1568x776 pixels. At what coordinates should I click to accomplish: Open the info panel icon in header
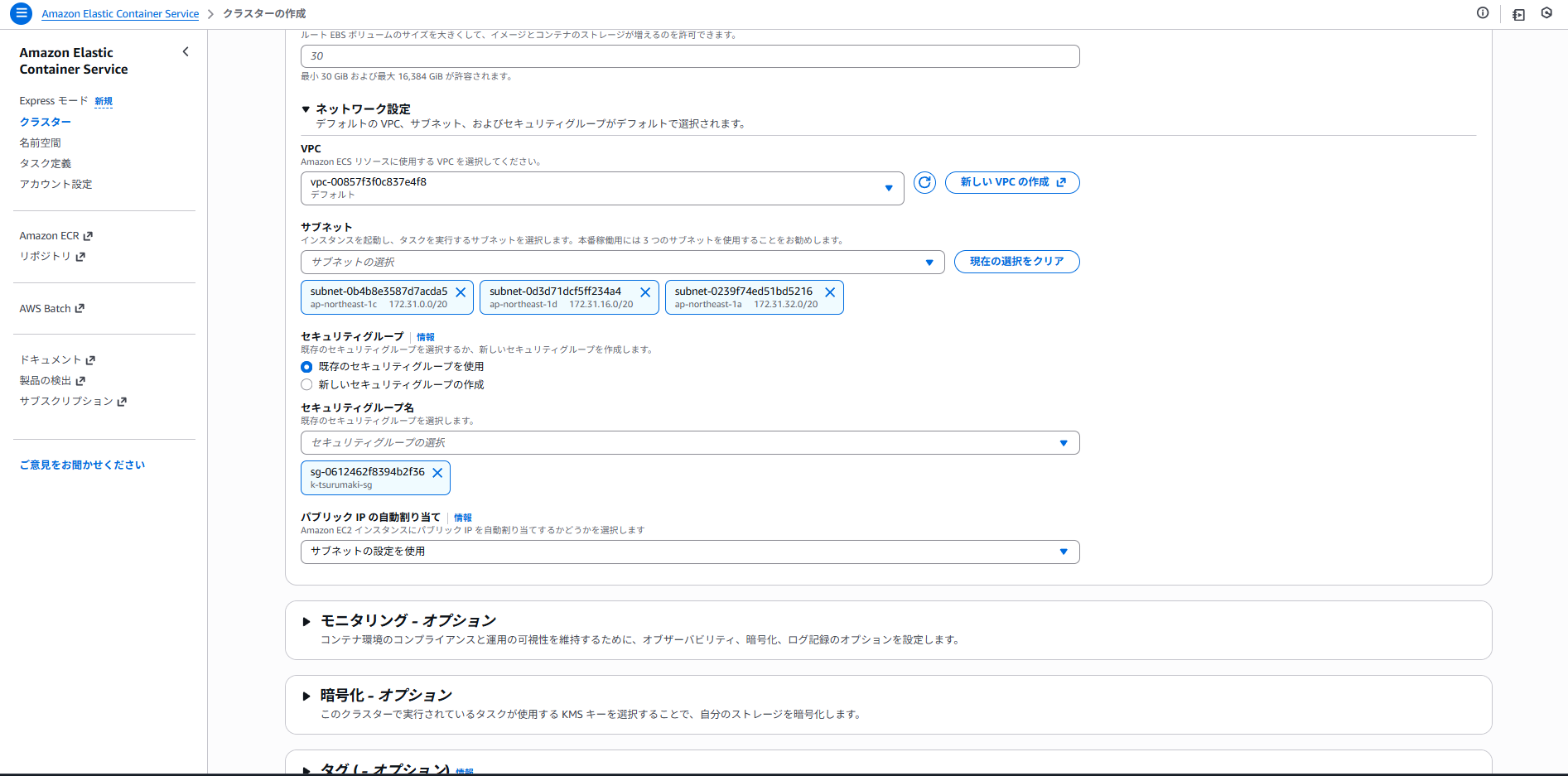click(x=1483, y=13)
